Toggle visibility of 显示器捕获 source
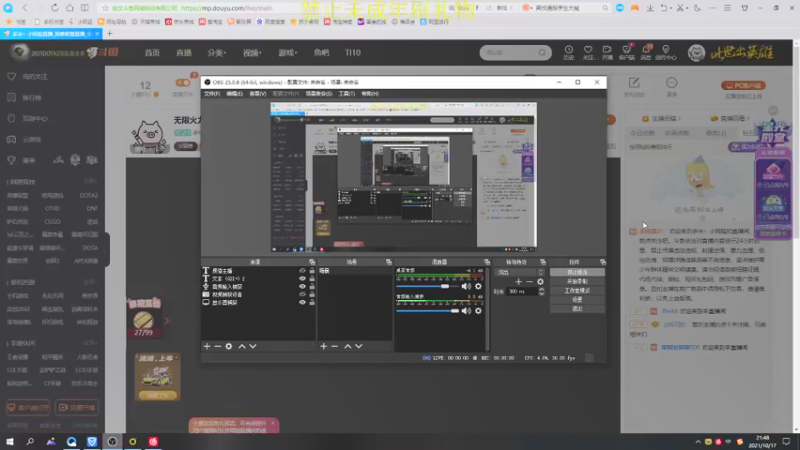The width and height of the screenshot is (800, 450). pyautogui.click(x=302, y=303)
